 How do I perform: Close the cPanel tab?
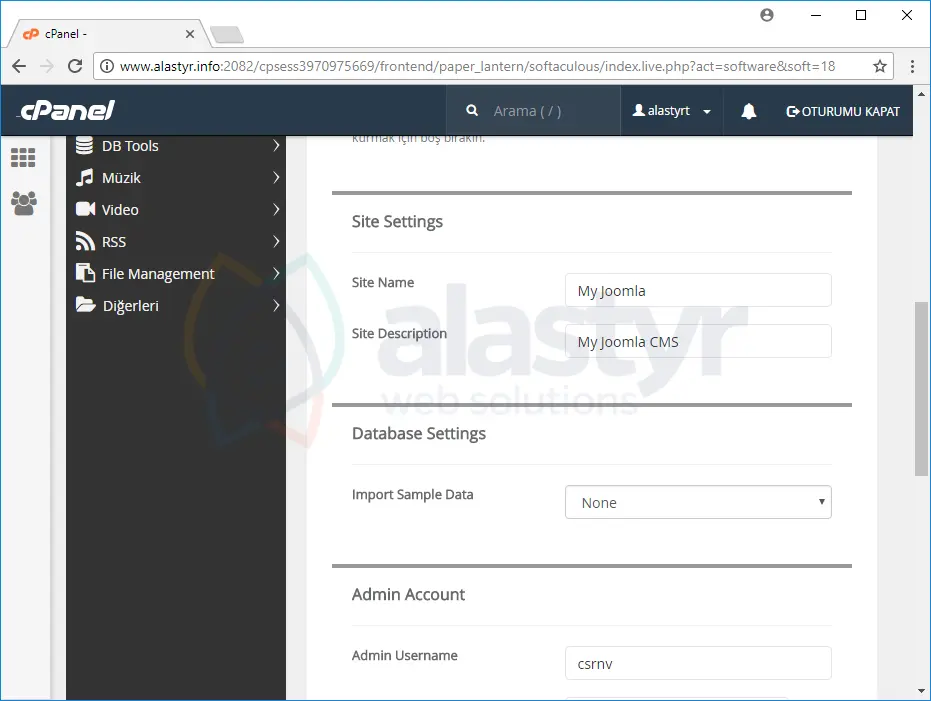click(190, 34)
